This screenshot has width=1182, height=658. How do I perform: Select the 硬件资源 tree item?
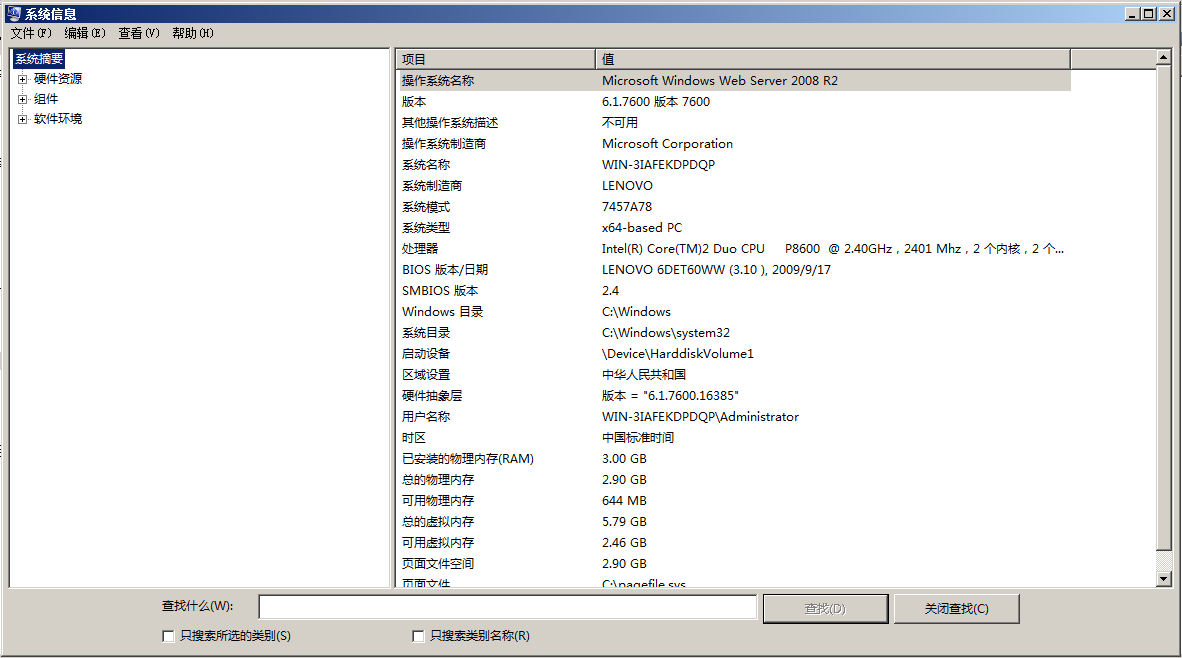[58, 78]
